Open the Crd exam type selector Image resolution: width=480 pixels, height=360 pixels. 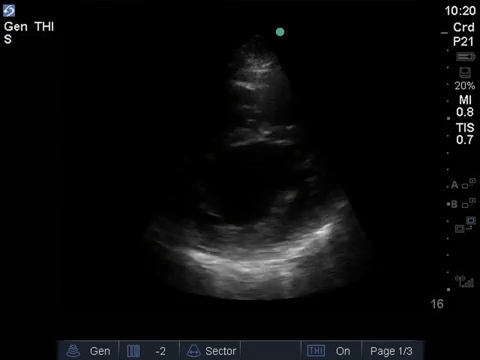coord(463,27)
